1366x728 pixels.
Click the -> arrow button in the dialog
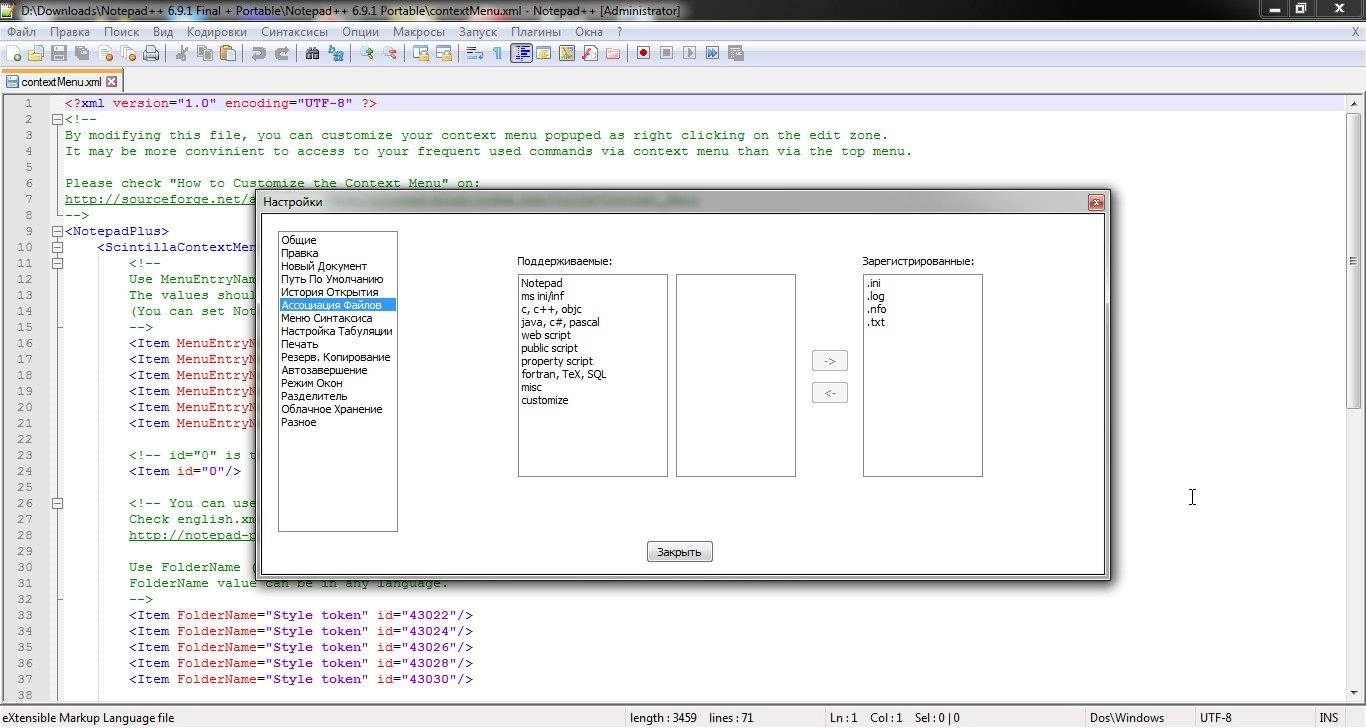830,361
